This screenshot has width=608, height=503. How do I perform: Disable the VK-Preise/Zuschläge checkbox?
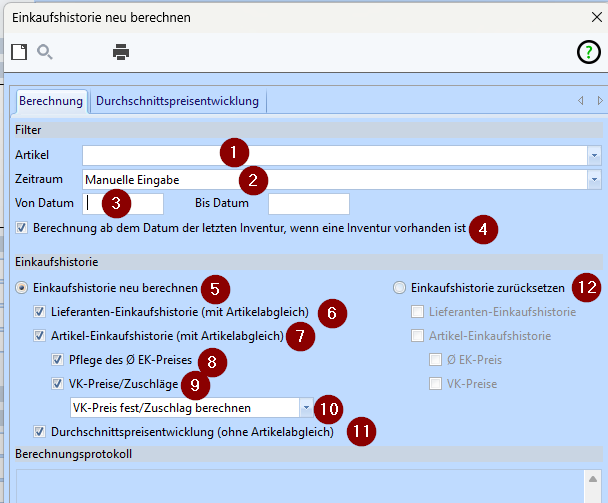click(x=59, y=383)
